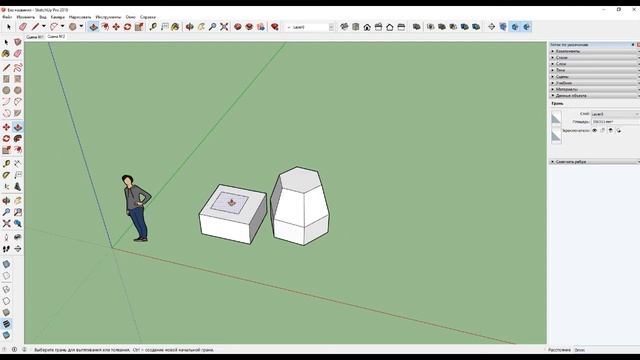Choose the Protractor tool in left toolbar

coord(6,175)
